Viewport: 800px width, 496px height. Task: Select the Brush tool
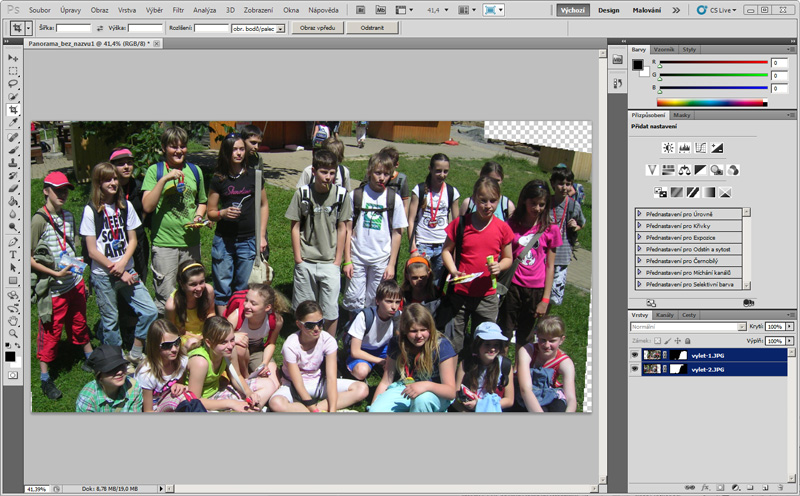[x=13, y=151]
